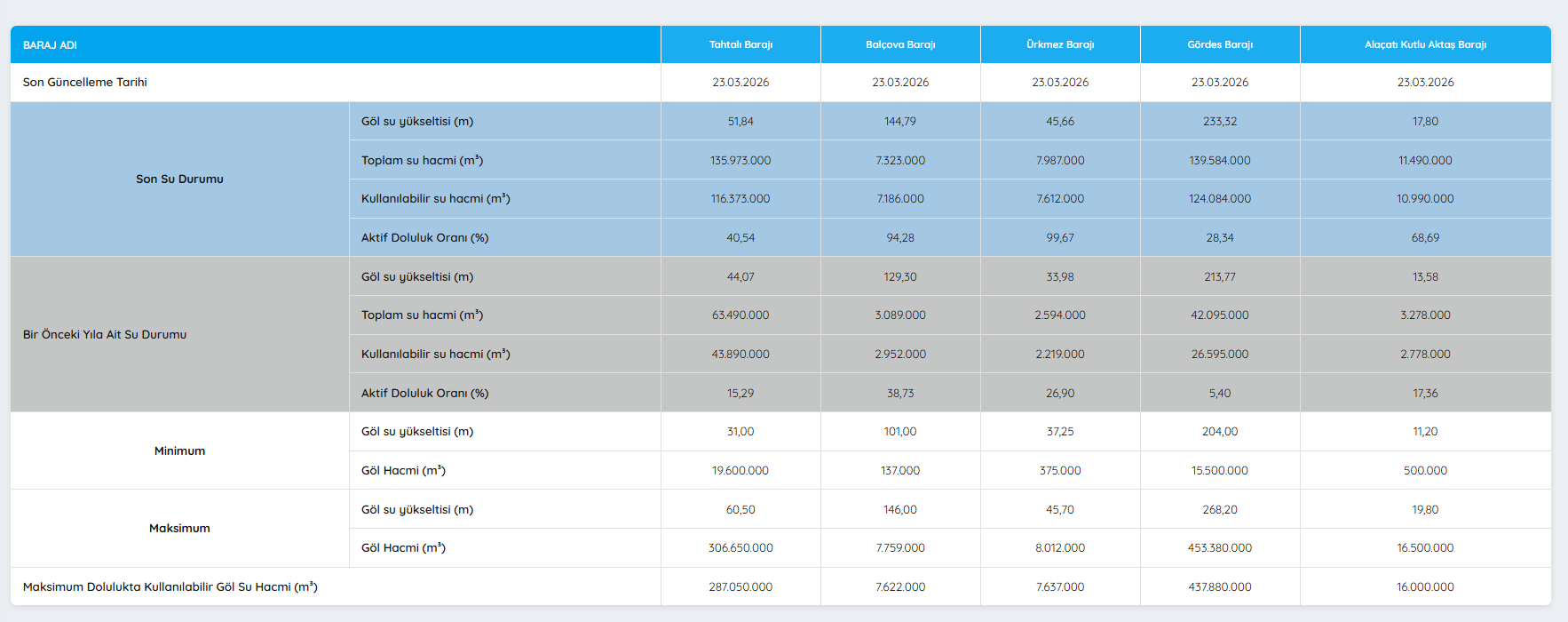This screenshot has width=1568, height=622.
Task: Click the BARAJ ADI header cell
Action: point(51,44)
